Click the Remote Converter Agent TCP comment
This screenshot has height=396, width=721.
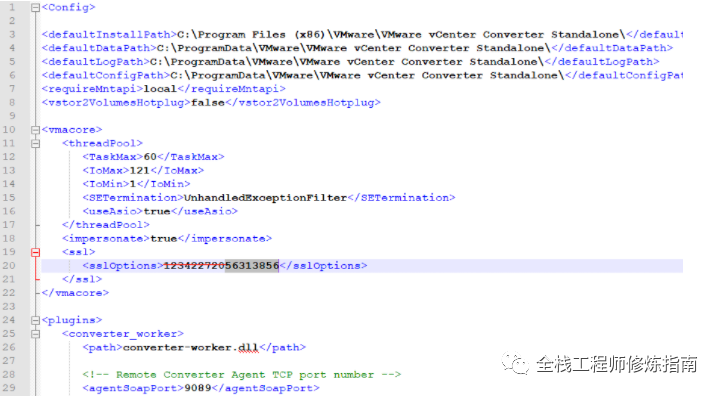[x=242, y=375]
